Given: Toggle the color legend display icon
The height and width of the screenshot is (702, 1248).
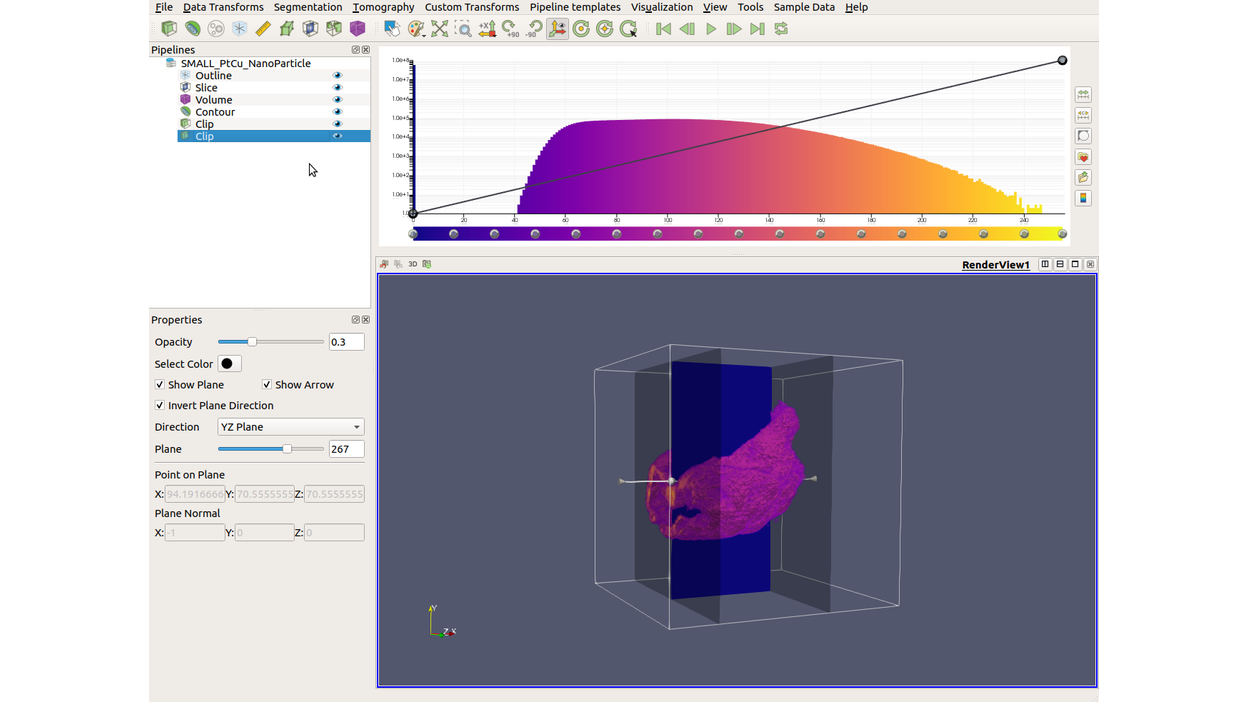Looking at the screenshot, I should [x=1082, y=197].
